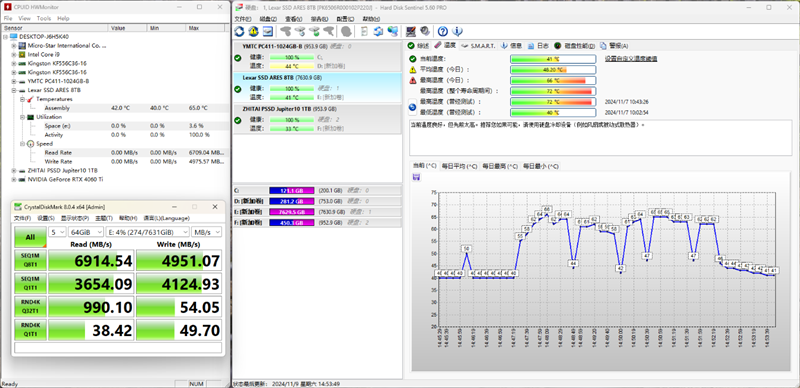This screenshot has width=800, height=388.
Task: Collapse the Speed sub-node
Action: coord(22,143)
